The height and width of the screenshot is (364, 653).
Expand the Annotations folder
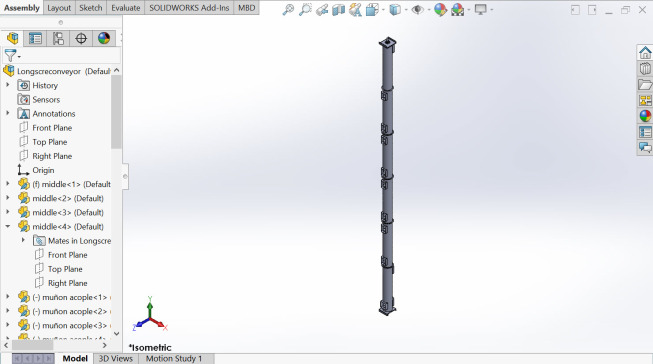click(7, 113)
